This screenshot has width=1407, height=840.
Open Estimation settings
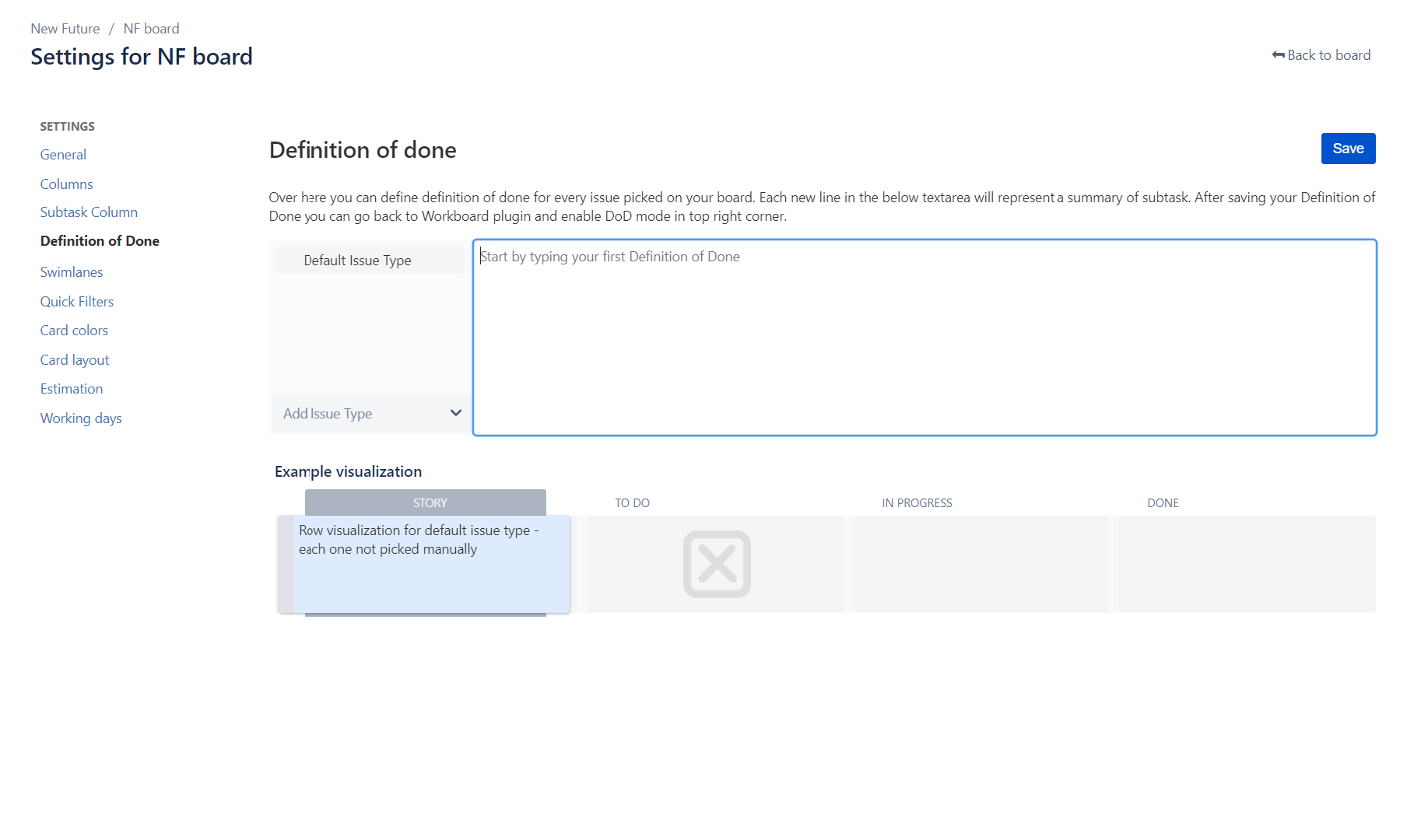72,389
